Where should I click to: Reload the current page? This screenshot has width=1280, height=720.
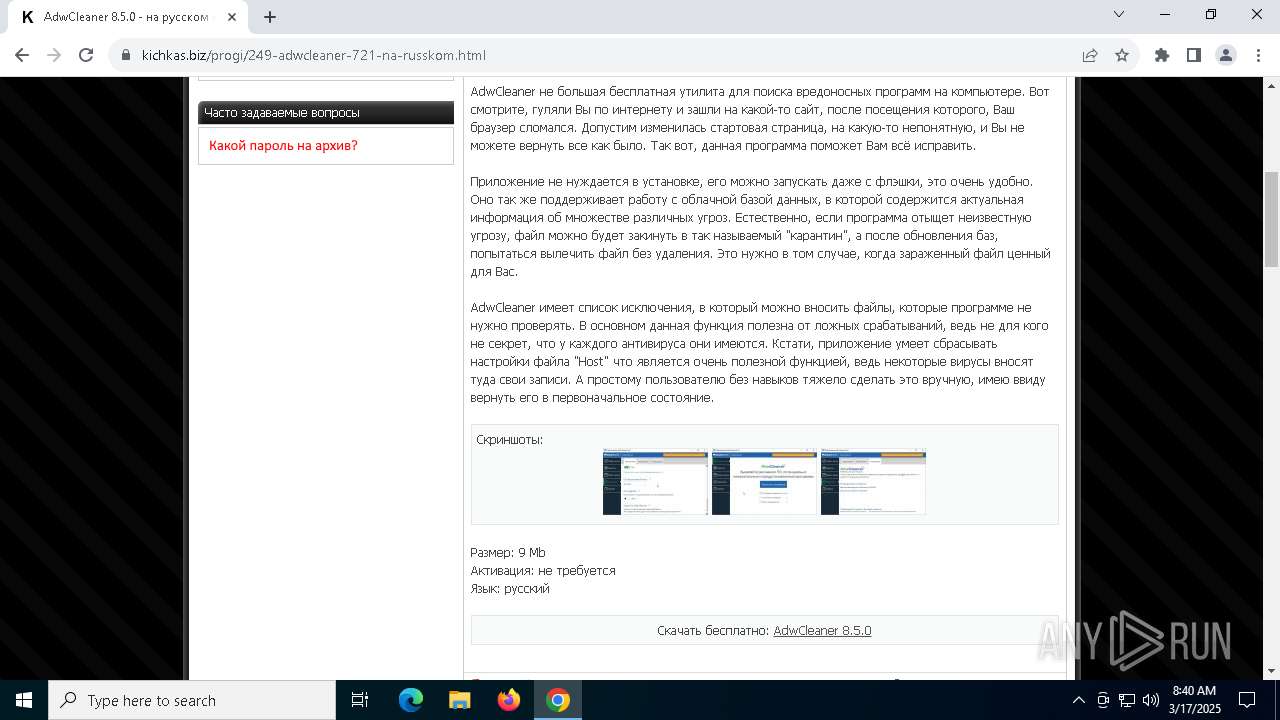coord(86,55)
